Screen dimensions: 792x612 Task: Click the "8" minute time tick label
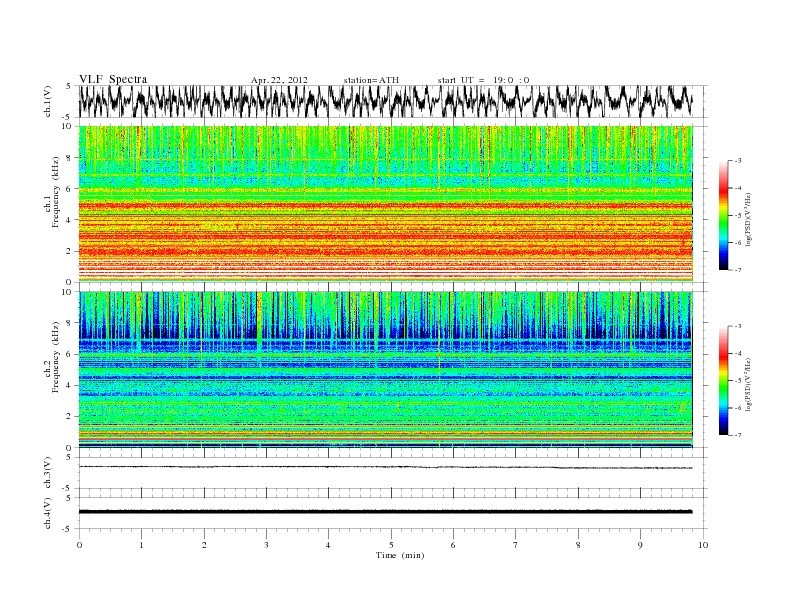[578, 545]
